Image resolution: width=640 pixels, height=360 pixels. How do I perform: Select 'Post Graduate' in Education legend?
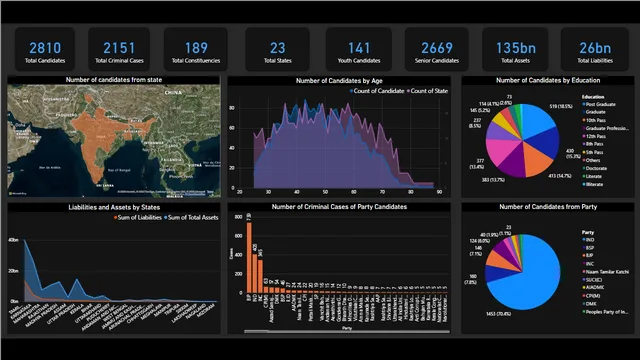pyautogui.click(x=599, y=104)
